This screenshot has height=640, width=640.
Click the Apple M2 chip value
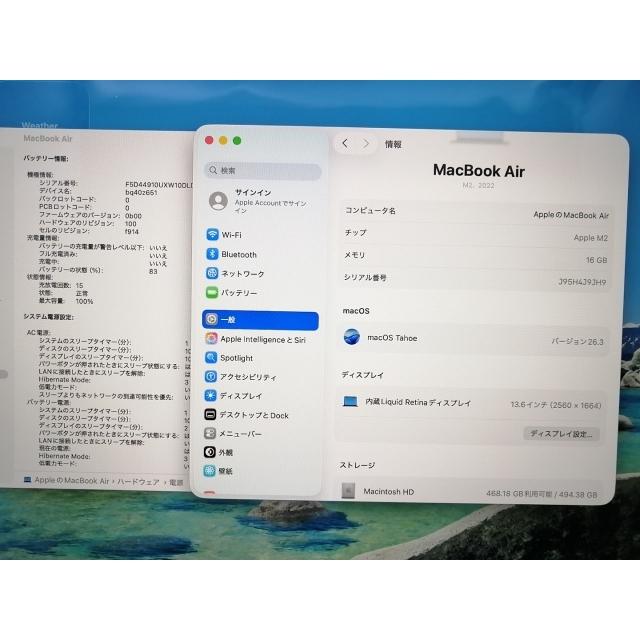coord(591,238)
